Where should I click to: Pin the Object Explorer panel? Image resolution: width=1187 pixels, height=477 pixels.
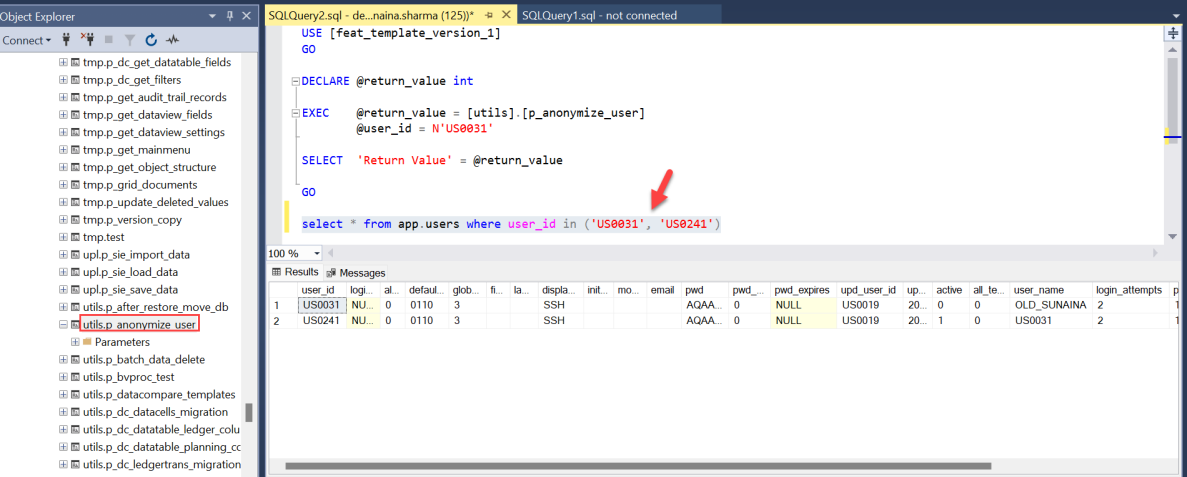pyautogui.click(x=230, y=16)
